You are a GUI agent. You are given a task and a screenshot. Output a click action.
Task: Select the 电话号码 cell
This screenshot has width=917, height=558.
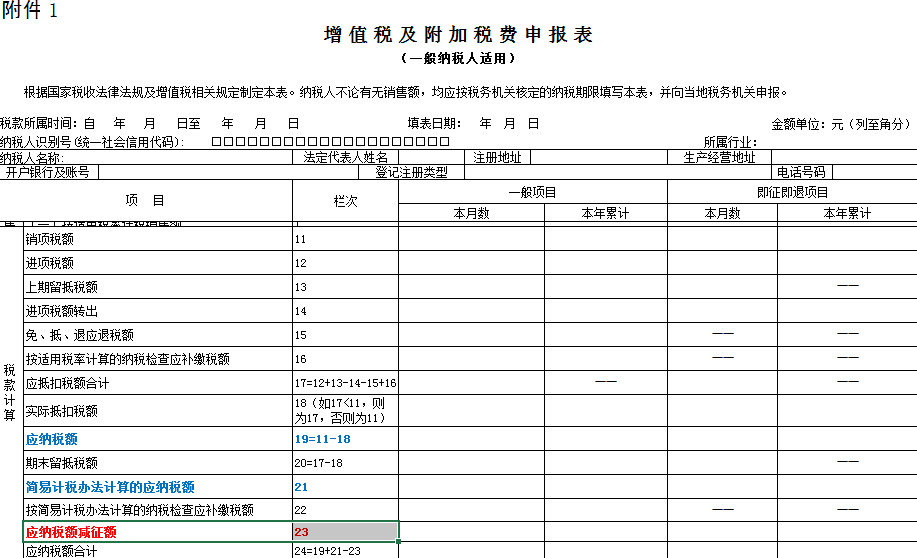(x=801, y=172)
